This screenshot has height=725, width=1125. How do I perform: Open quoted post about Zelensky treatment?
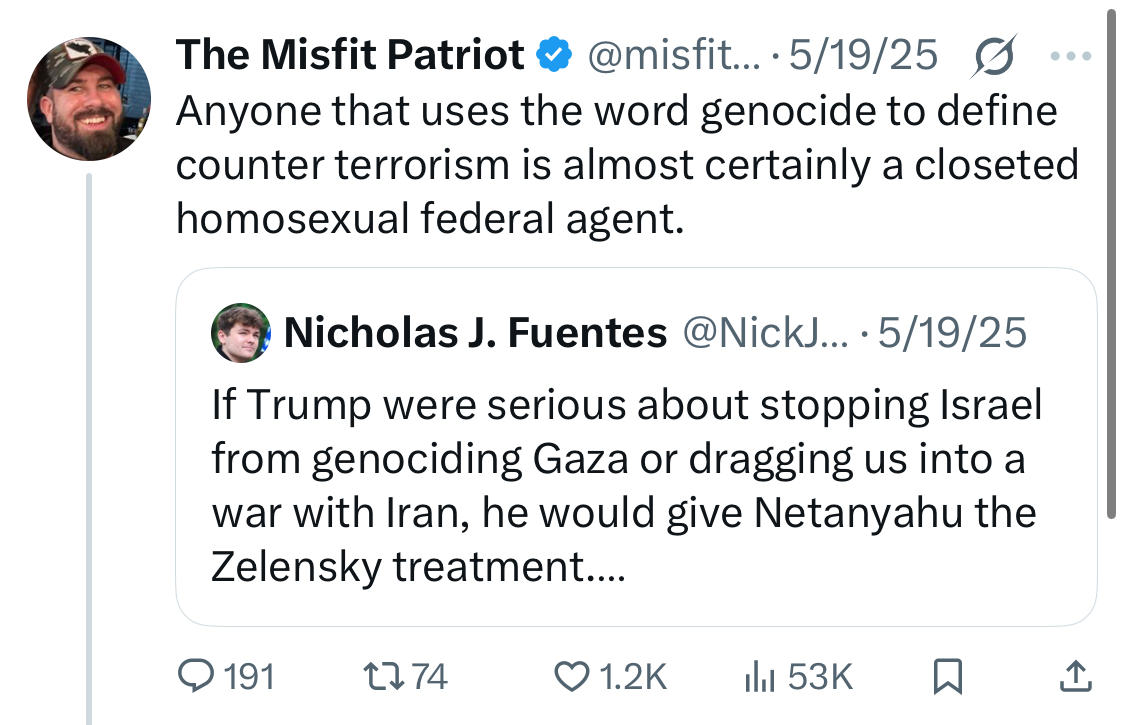pyautogui.click(x=636, y=446)
